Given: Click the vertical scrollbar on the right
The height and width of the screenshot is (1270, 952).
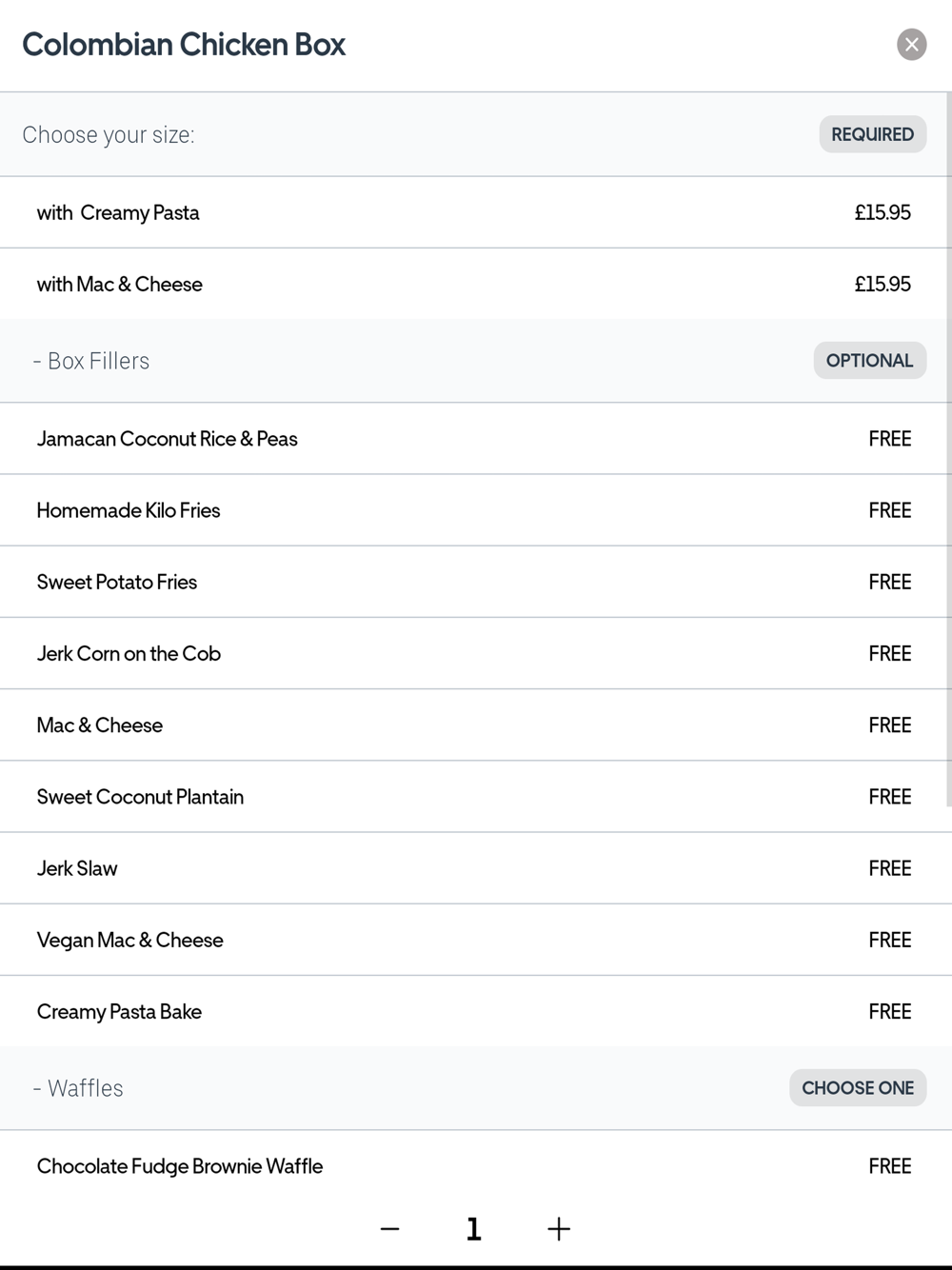Looking at the screenshot, I should click(x=948, y=447).
